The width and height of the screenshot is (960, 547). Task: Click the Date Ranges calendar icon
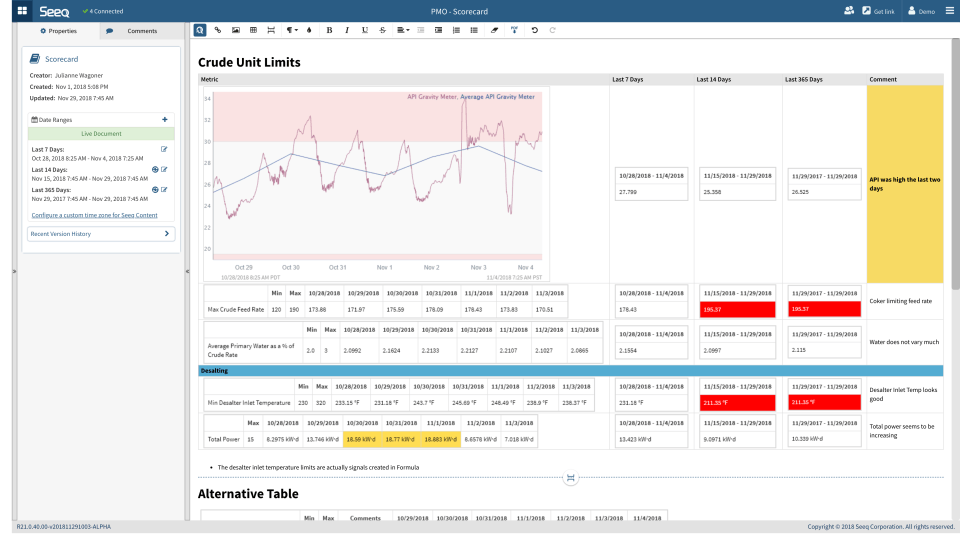click(34, 120)
